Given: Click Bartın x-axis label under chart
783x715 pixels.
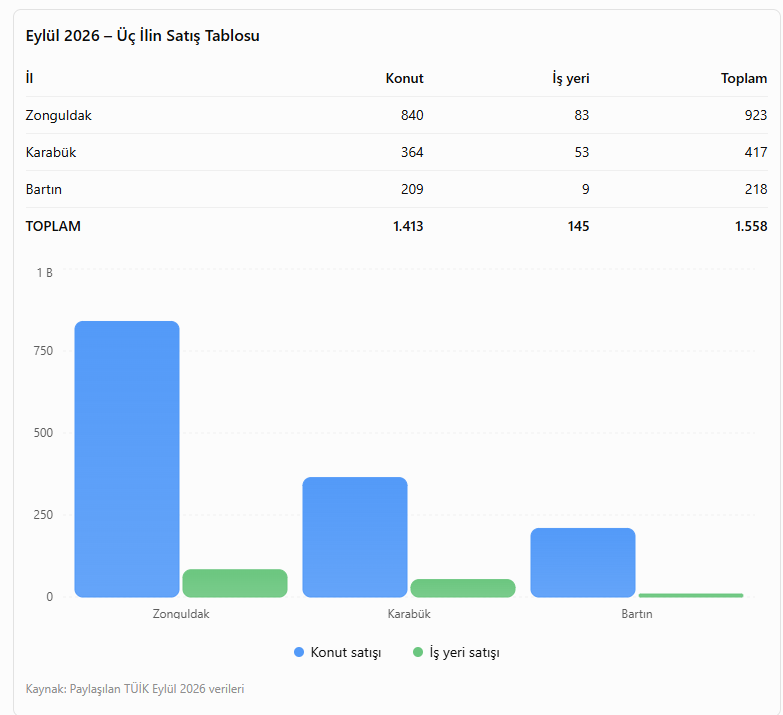Looking at the screenshot, I should tap(637, 614).
